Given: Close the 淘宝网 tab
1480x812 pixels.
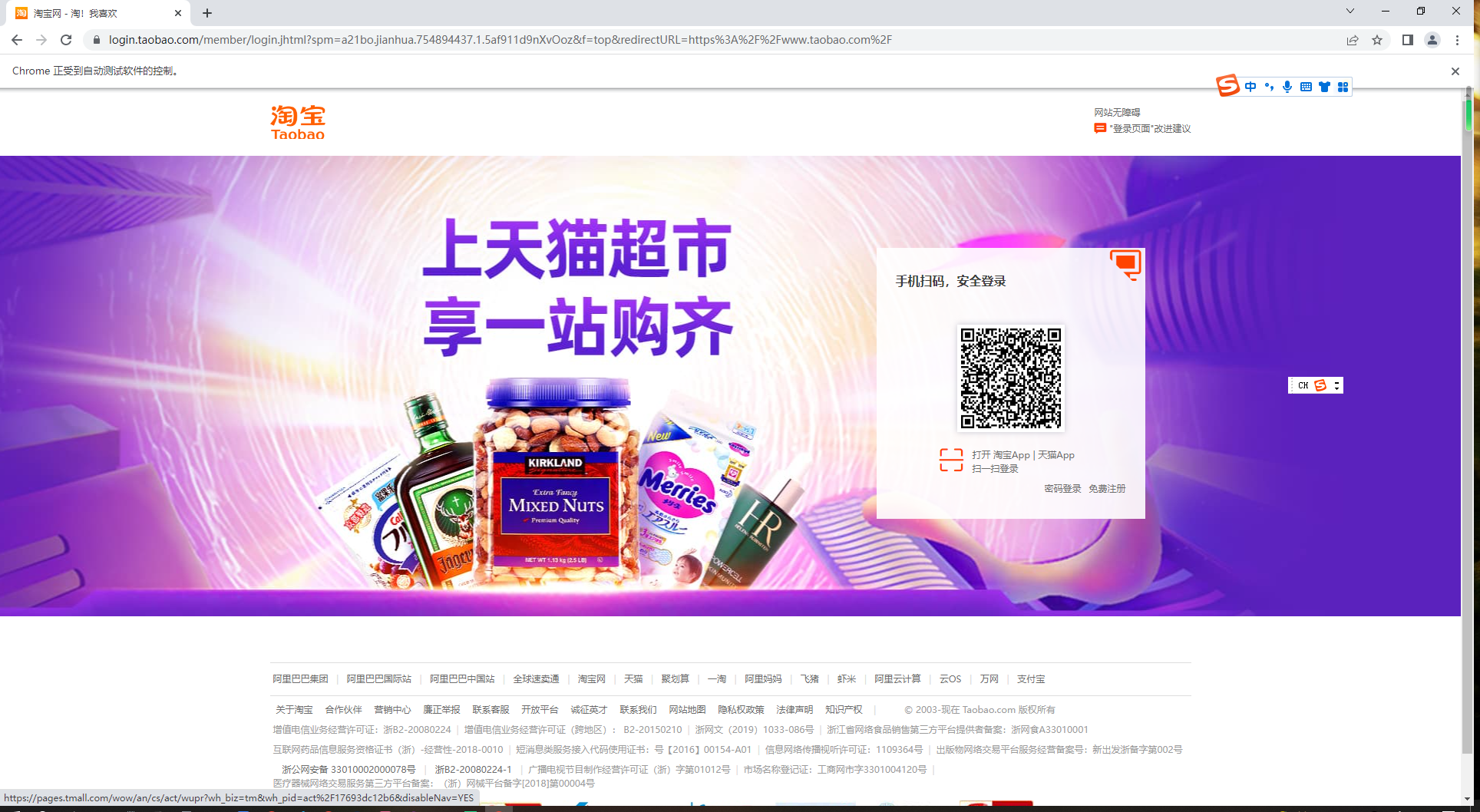Looking at the screenshot, I should (x=178, y=13).
